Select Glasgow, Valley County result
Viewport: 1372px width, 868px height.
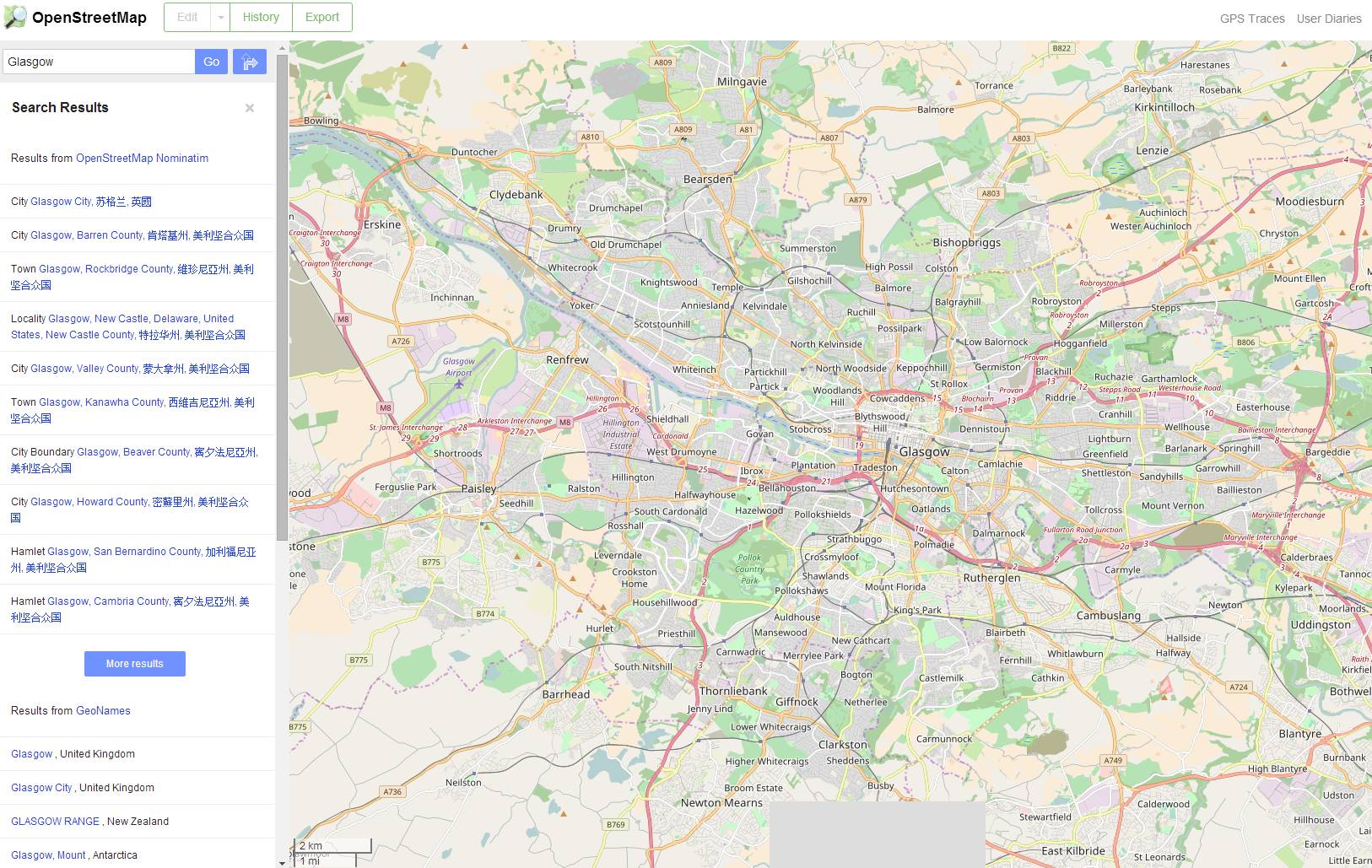tap(140, 369)
